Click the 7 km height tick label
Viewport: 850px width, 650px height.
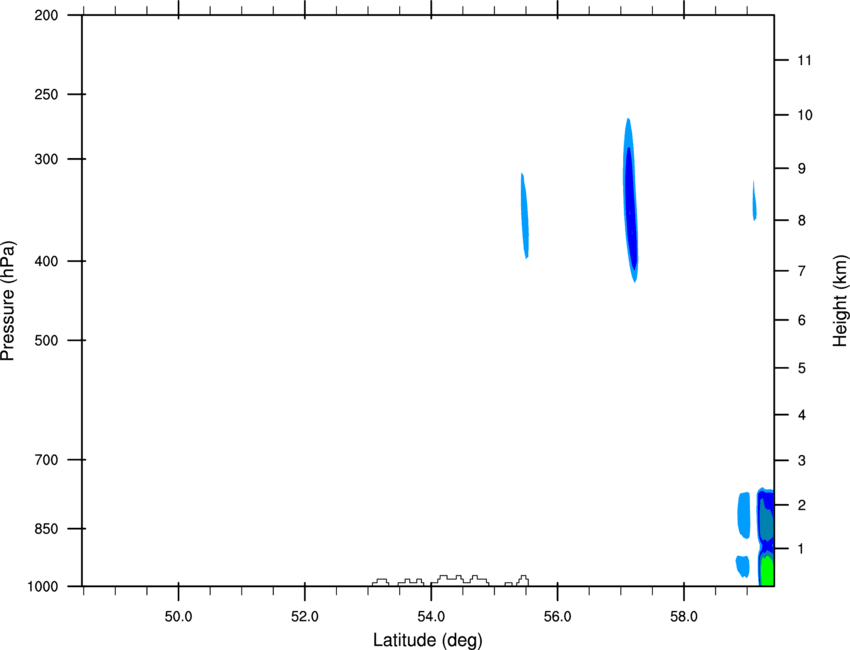tap(802, 271)
